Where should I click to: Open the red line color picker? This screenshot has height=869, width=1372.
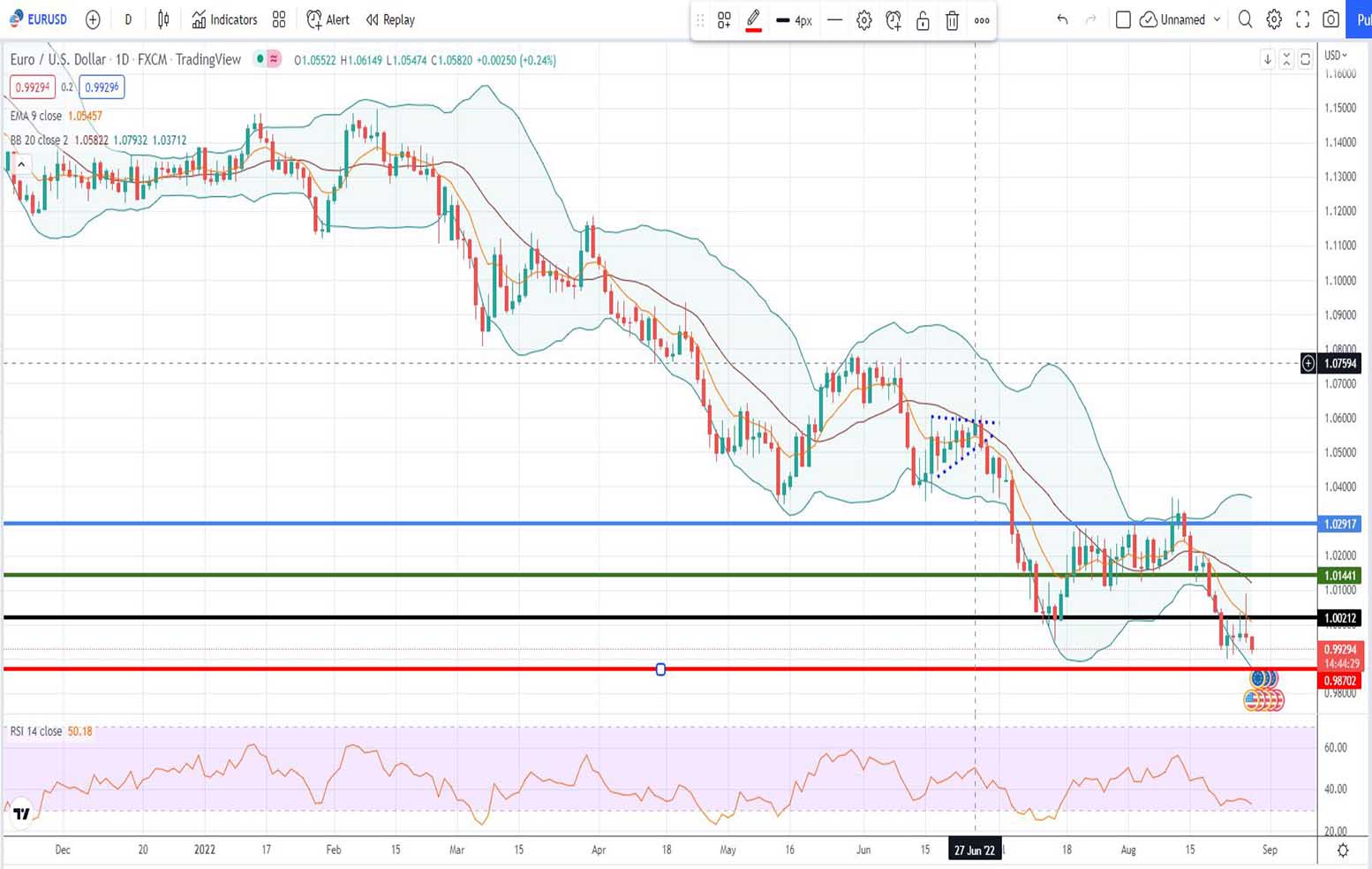753,20
